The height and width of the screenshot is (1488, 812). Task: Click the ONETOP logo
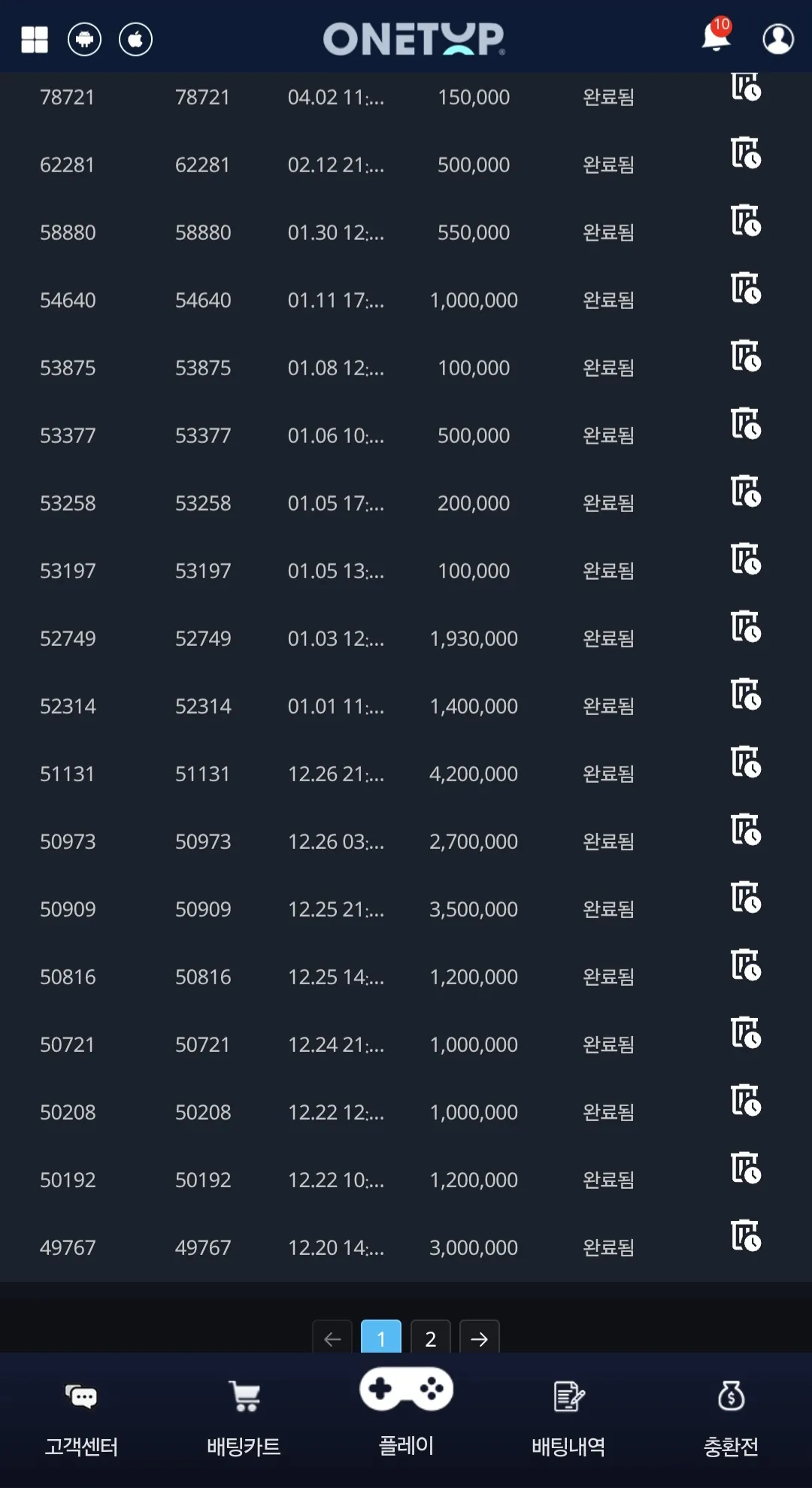414,39
